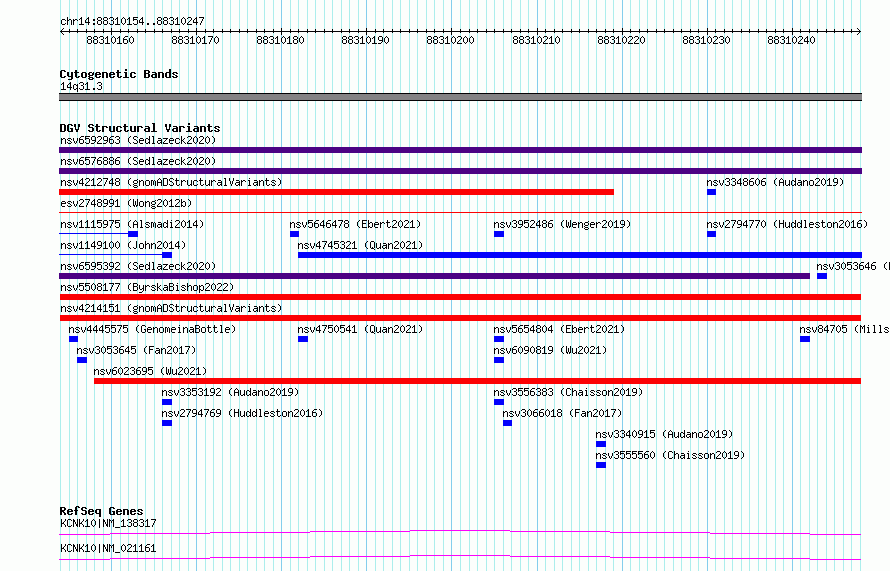Open nsv4212748 (gnomADStructuralVariants) variant

pyautogui.click(x=171, y=182)
